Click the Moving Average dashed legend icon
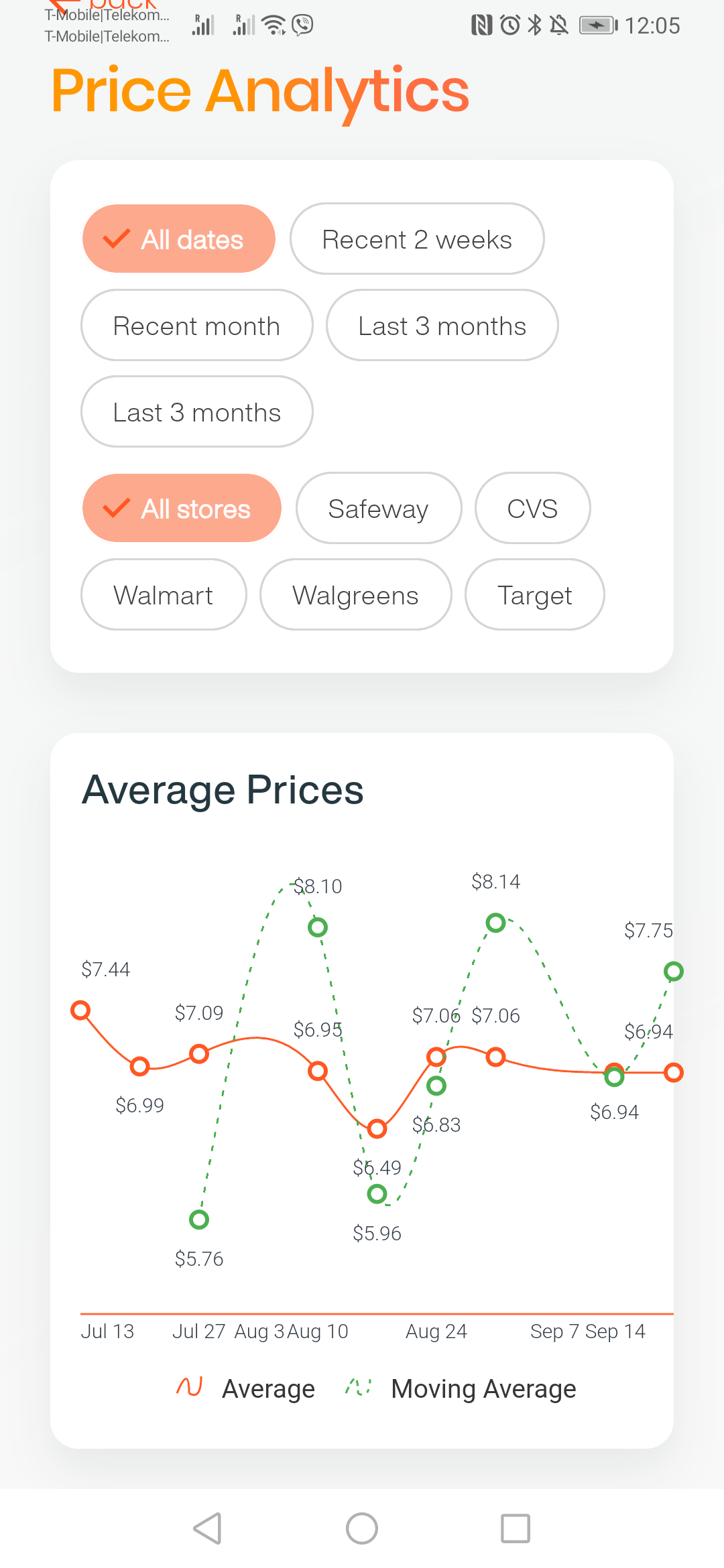This screenshot has width=724, height=1568. coord(358,1386)
